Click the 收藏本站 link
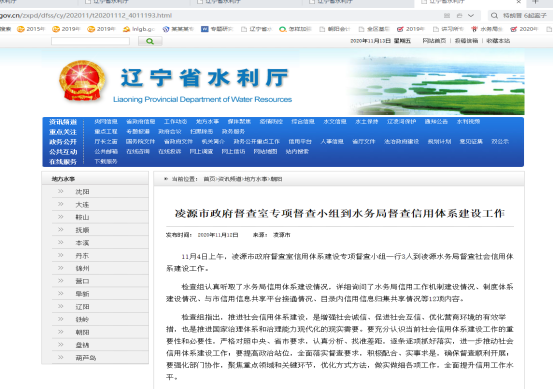Screen dimensions: 554x390 [x=498, y=41]
